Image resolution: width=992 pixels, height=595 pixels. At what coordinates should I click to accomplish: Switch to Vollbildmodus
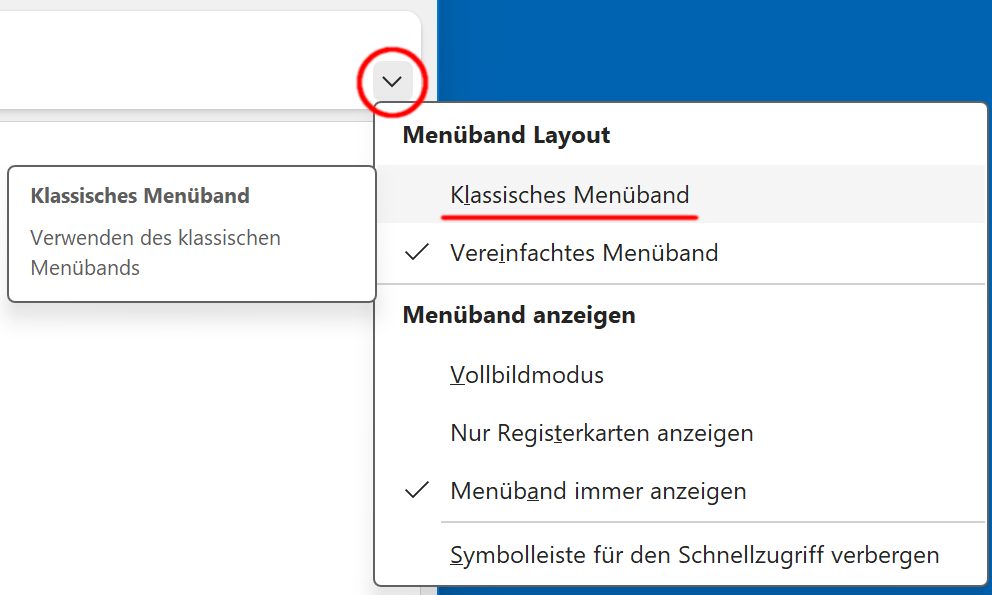click(527, 375)
